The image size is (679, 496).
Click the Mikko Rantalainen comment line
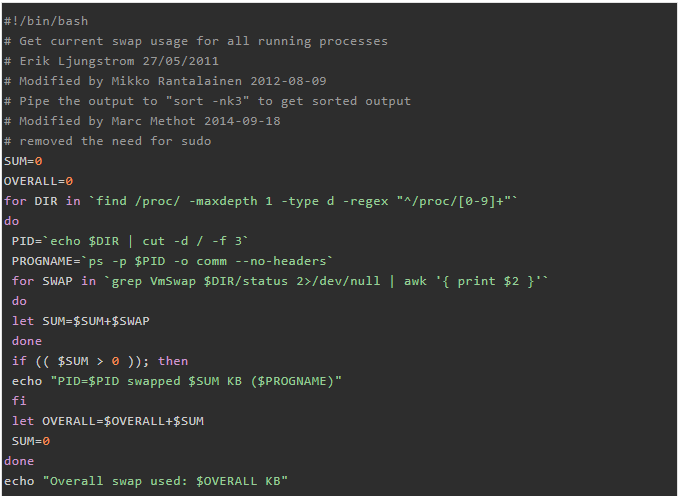[165, 81]
